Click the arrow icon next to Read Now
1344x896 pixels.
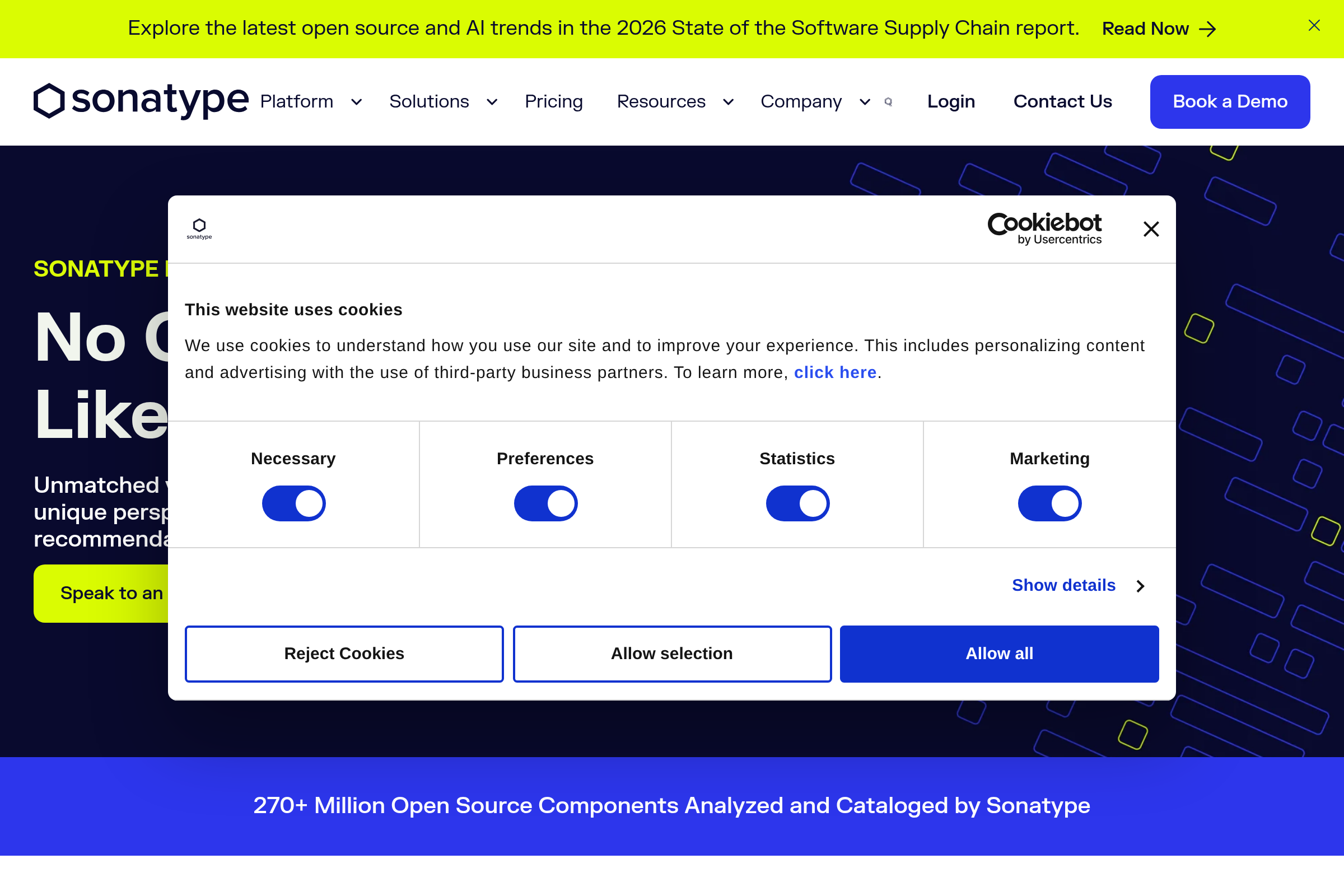[1207, 29]
